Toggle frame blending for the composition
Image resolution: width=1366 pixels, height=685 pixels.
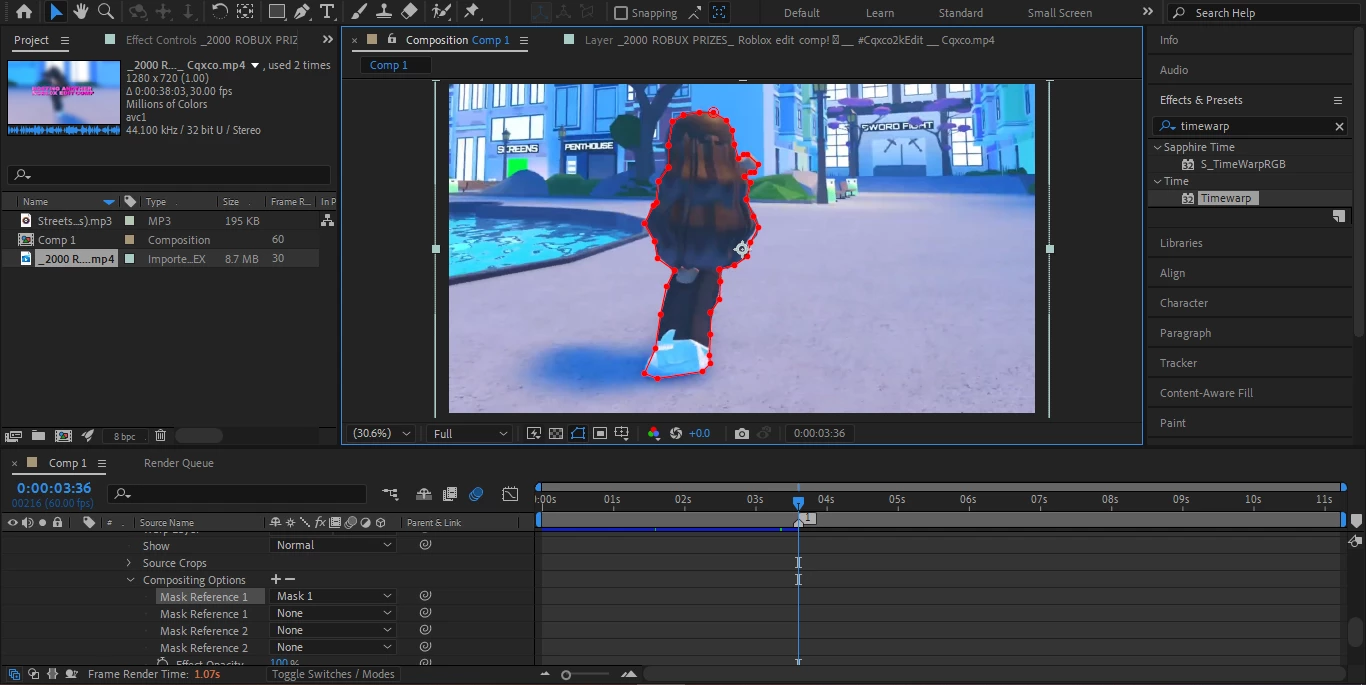coord(450,494)
